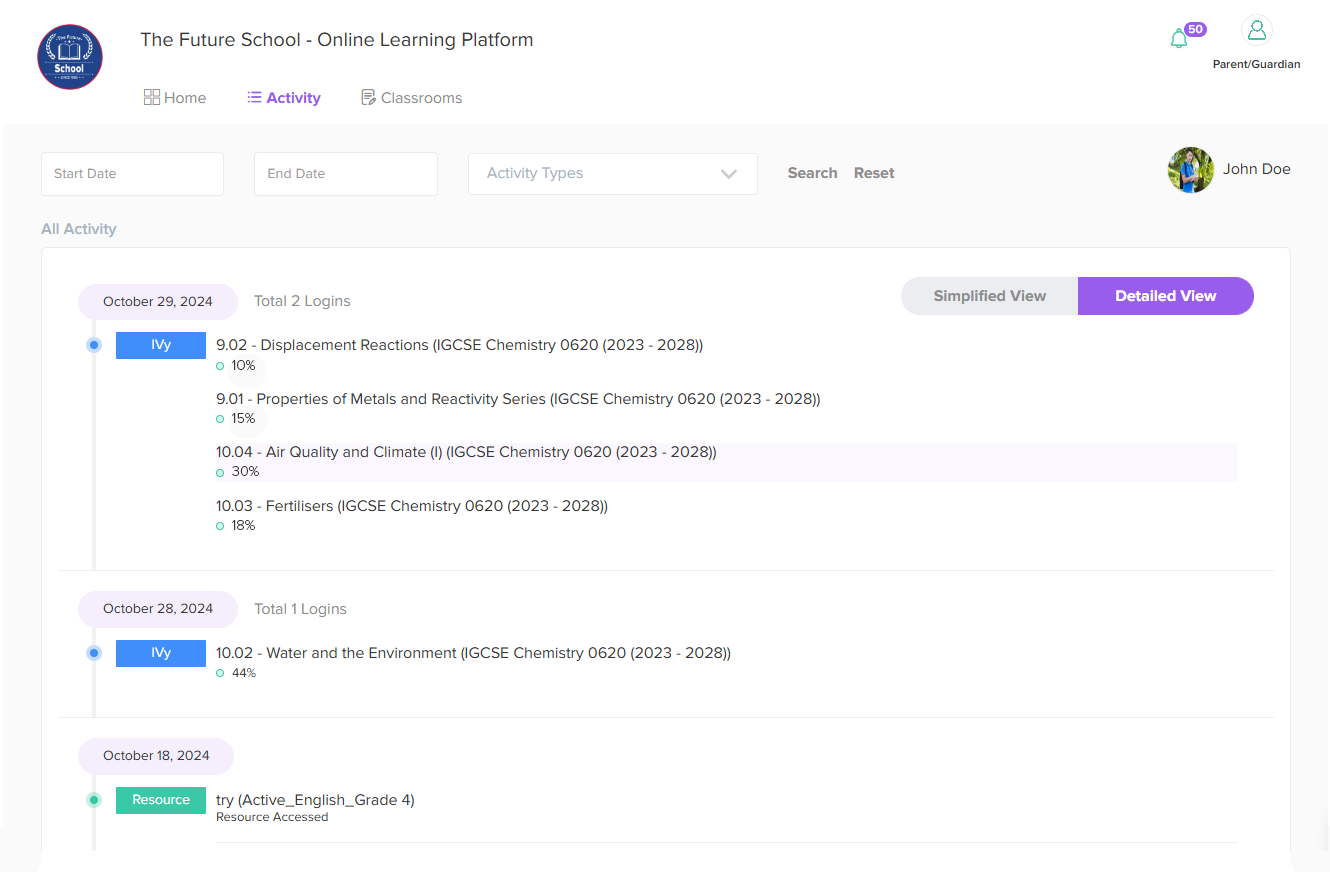Screen dimensions: 1330x872
Task: Open the End Date picker field
Action: (x=345, y=174)
